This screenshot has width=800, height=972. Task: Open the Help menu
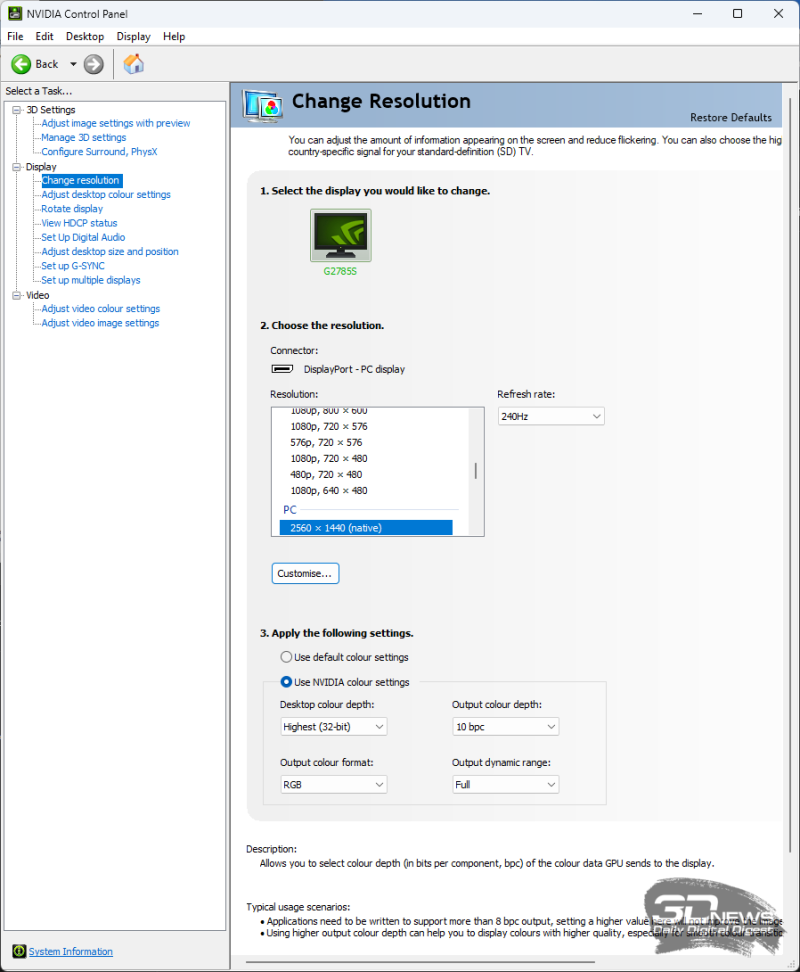pyautogui.click(x=174, y=36)
